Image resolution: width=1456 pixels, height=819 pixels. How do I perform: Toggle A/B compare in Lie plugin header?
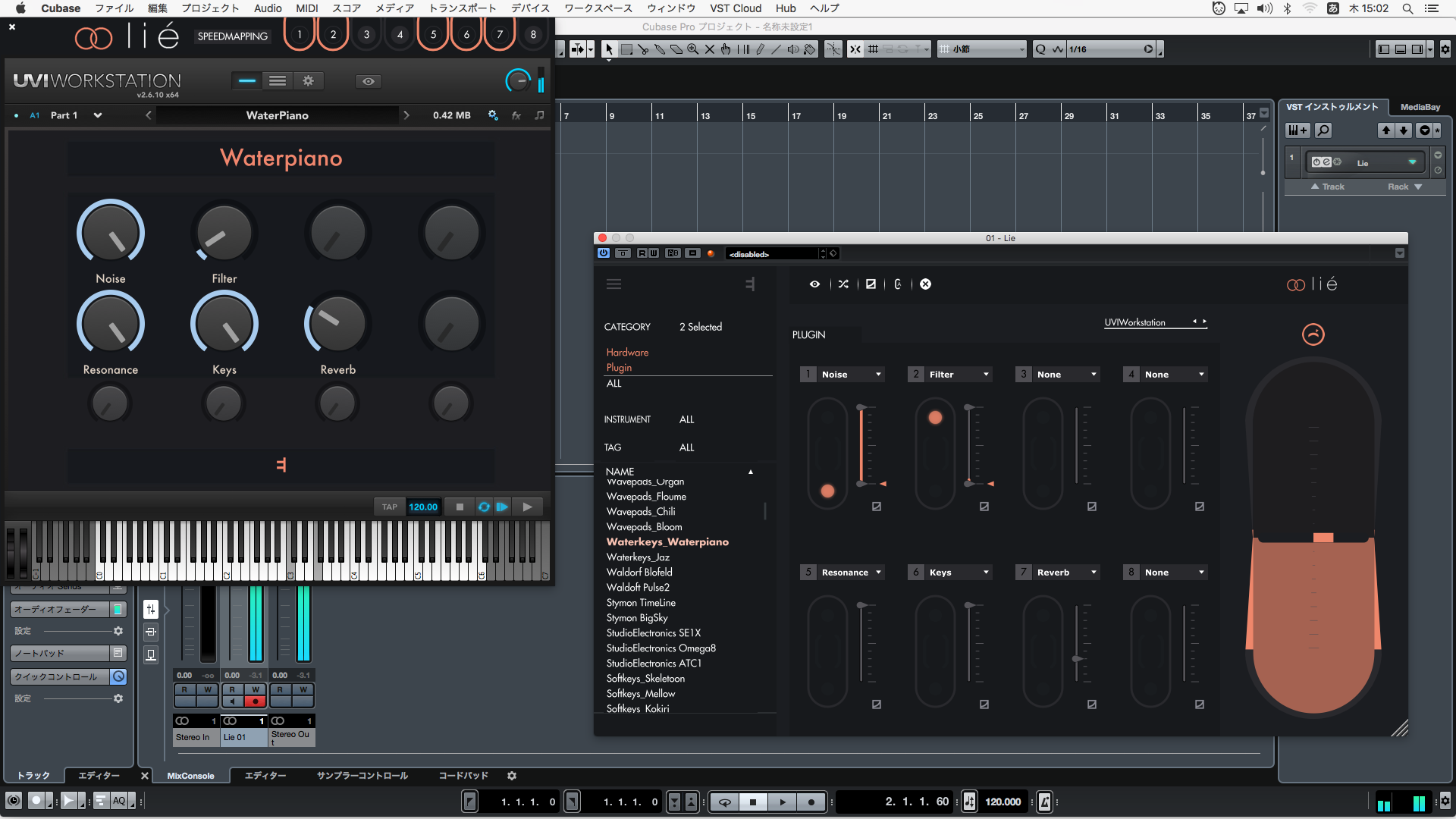tap(673, 253)
